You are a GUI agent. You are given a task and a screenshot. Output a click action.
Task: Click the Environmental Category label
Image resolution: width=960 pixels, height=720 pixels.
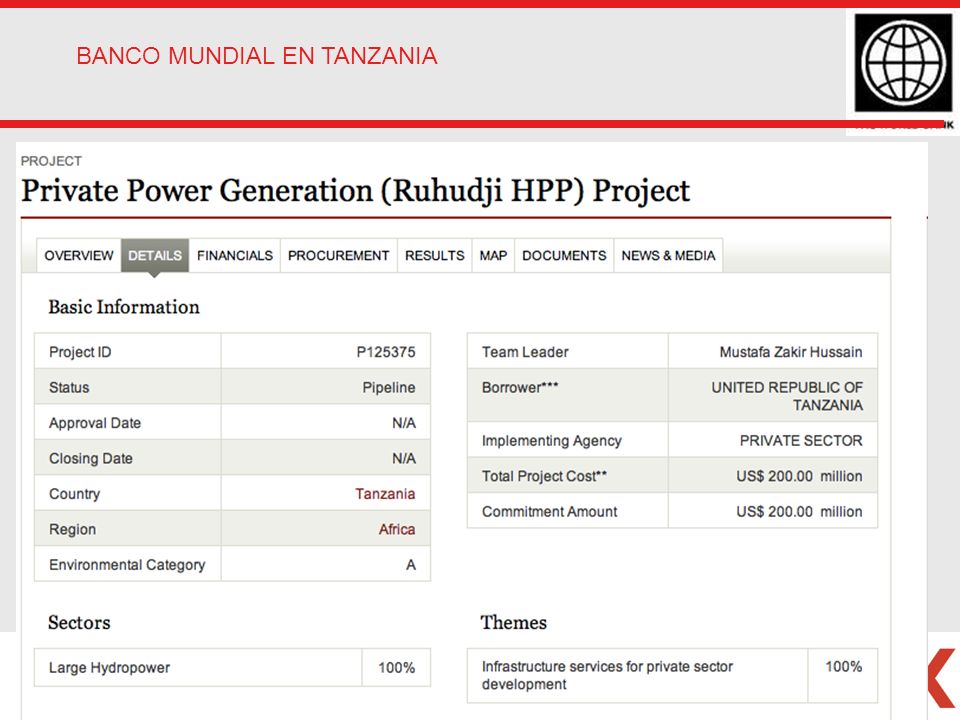(127, 564)
